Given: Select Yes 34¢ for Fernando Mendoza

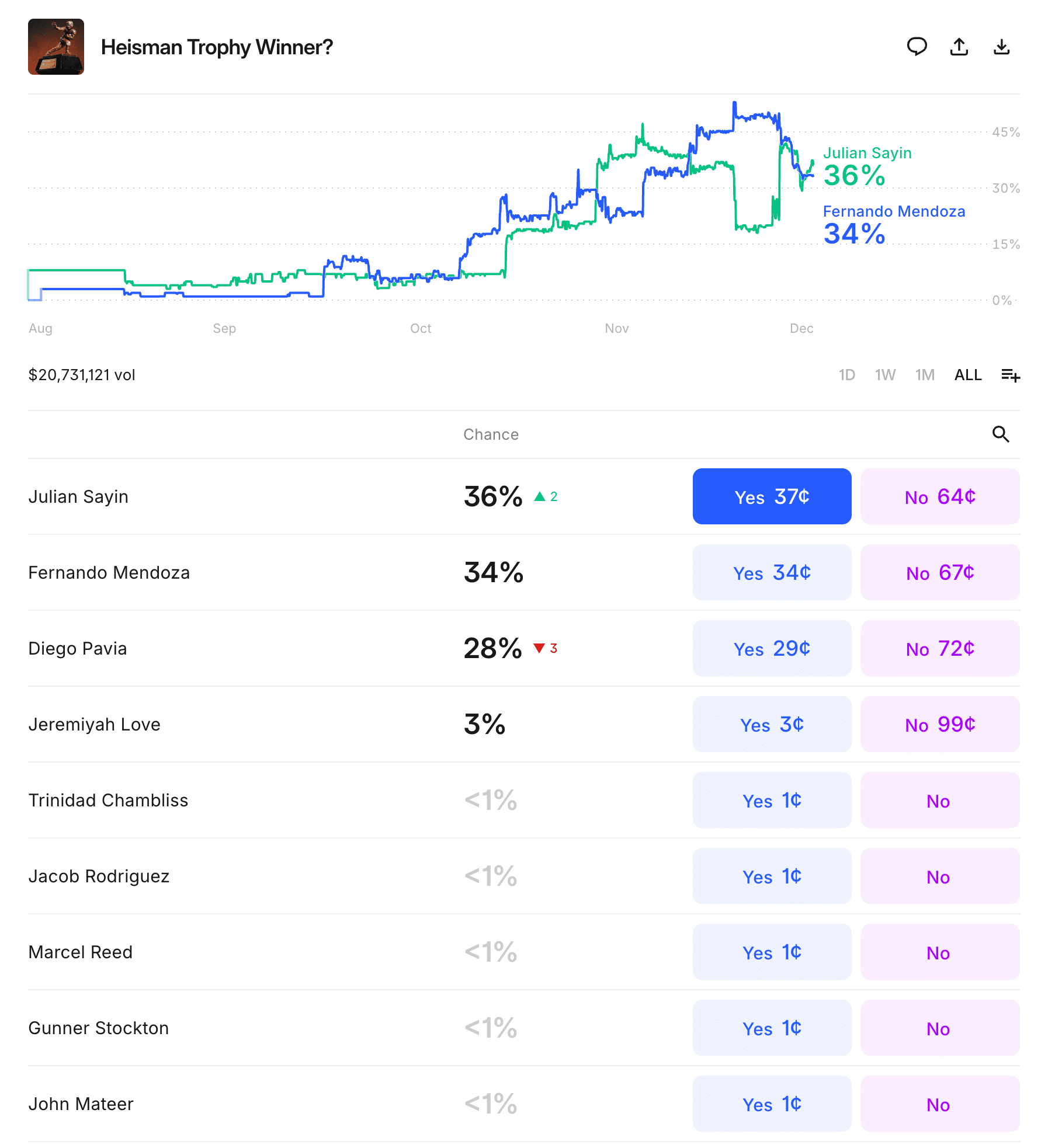Looking at the screenshot, I should click(x=772, y=572).
